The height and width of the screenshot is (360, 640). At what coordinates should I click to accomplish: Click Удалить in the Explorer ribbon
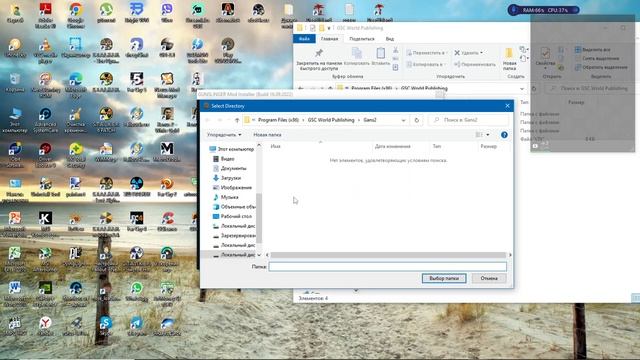tap(469, 53)
